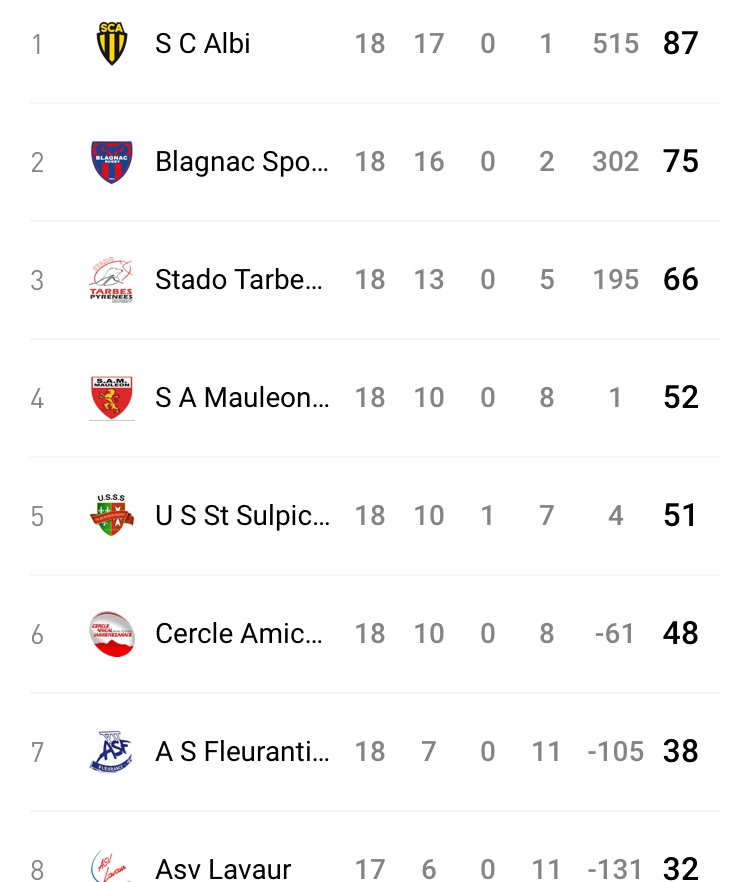Screen dimensions: 750x882
Task: Open the Cercle Amic... team name
Action: click(239, 634)
